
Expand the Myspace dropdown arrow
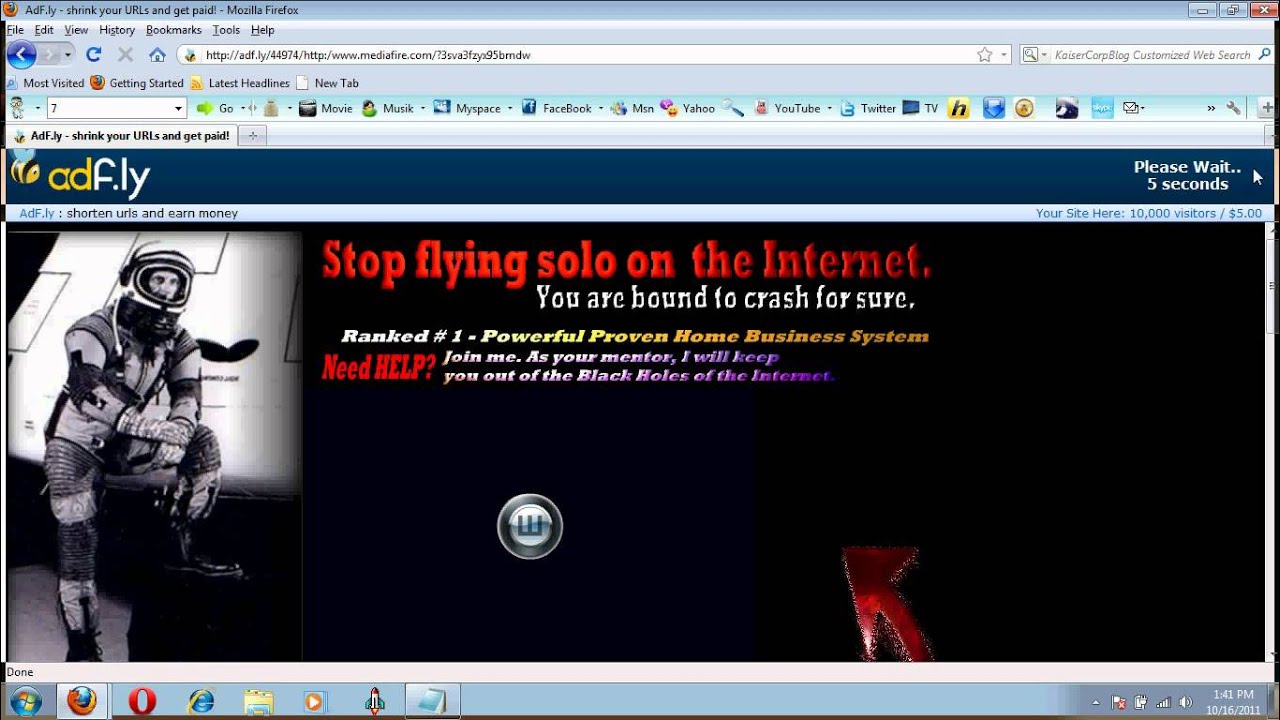pos(510,108)
